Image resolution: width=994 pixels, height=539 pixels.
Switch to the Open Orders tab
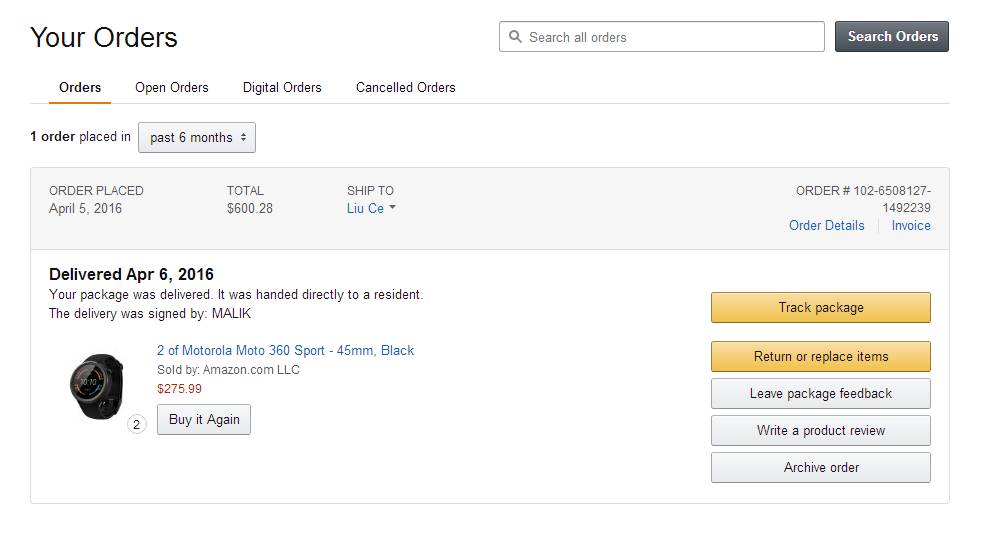click(172, 88)
